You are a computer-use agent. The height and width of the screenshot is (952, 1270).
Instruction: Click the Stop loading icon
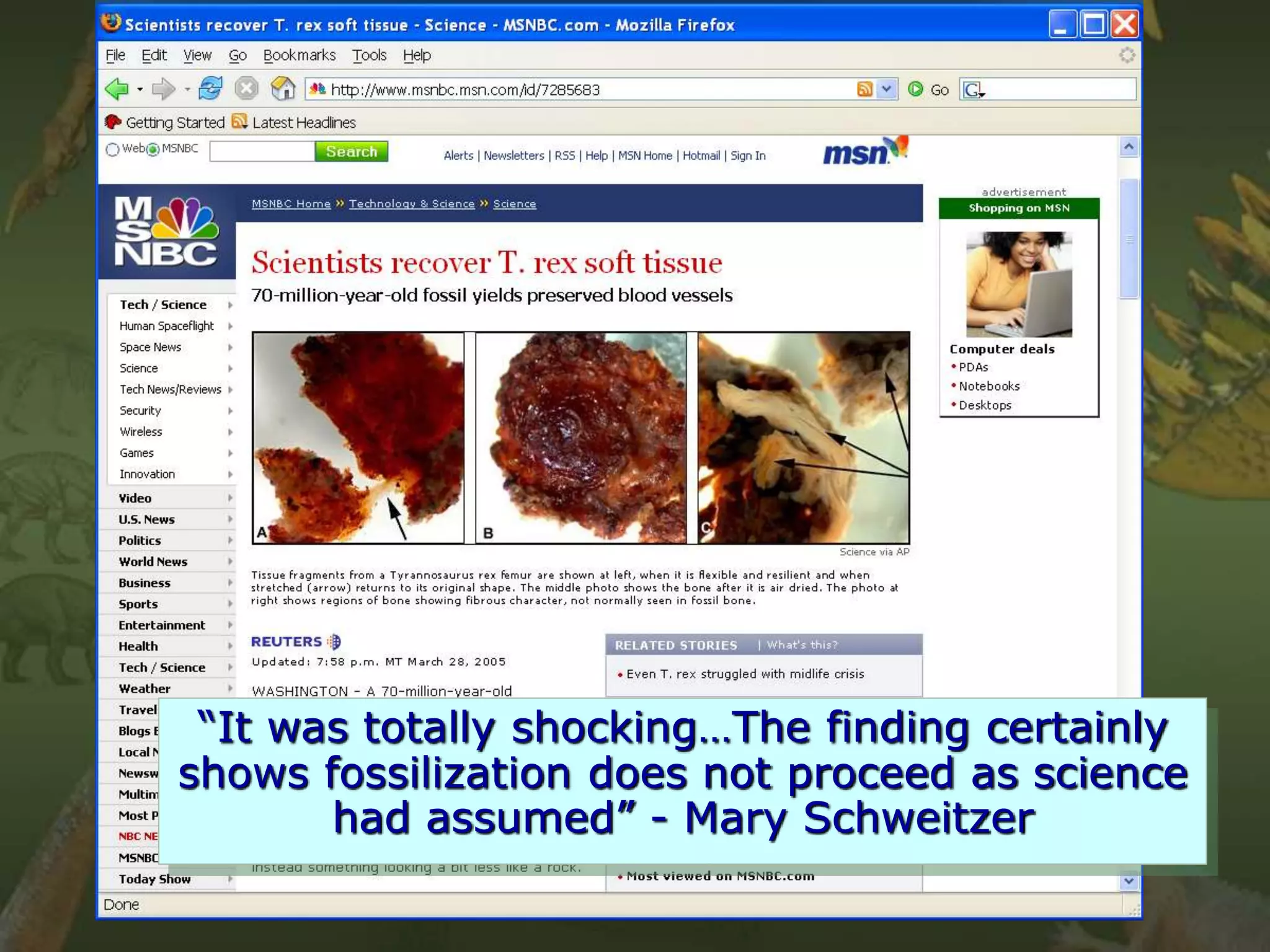click(x=246, y=89)
